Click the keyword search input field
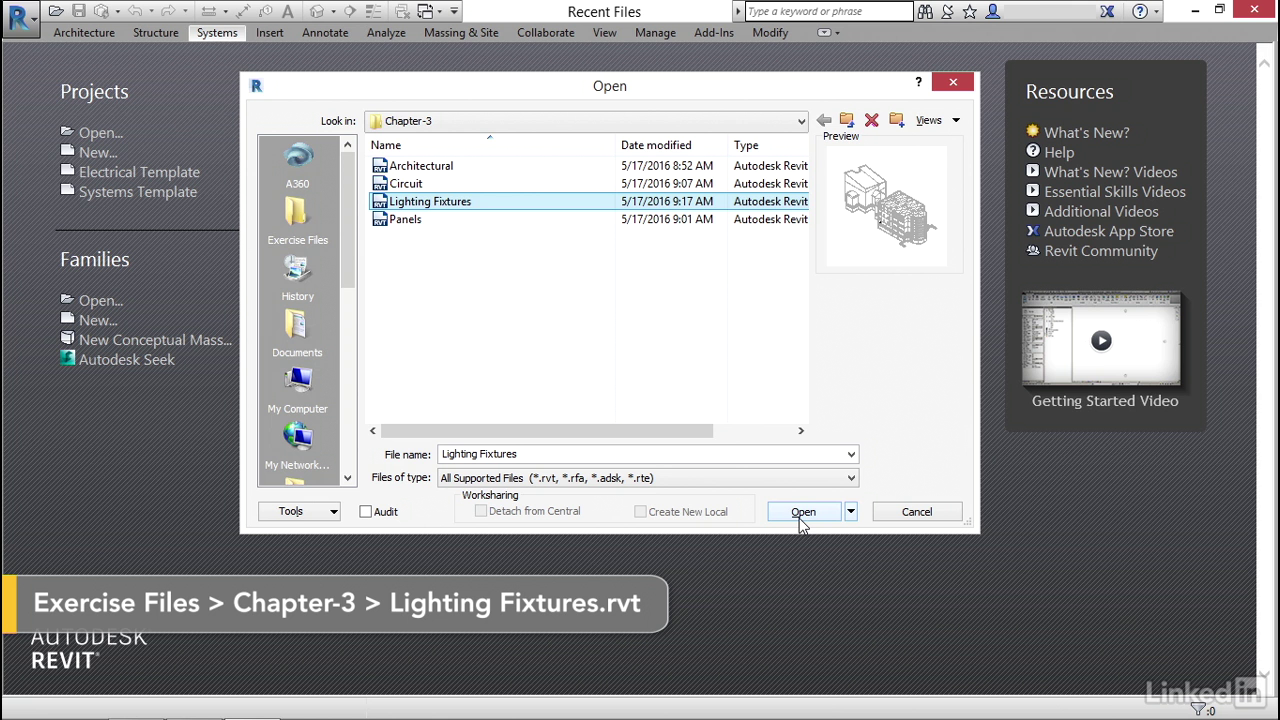 829,12
